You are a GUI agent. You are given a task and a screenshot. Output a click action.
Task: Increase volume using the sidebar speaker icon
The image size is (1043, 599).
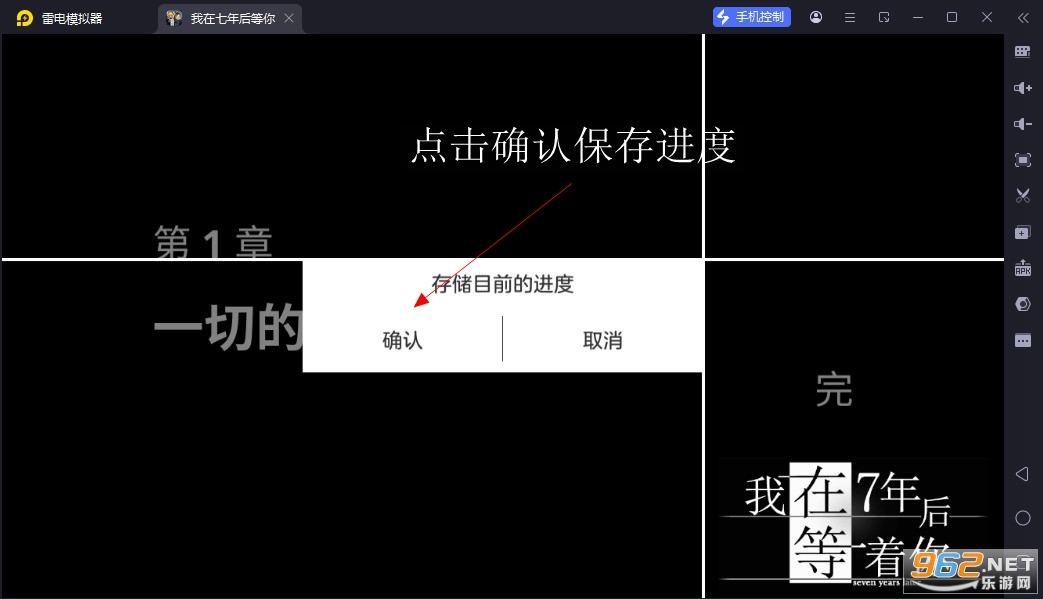point(1022,88)
